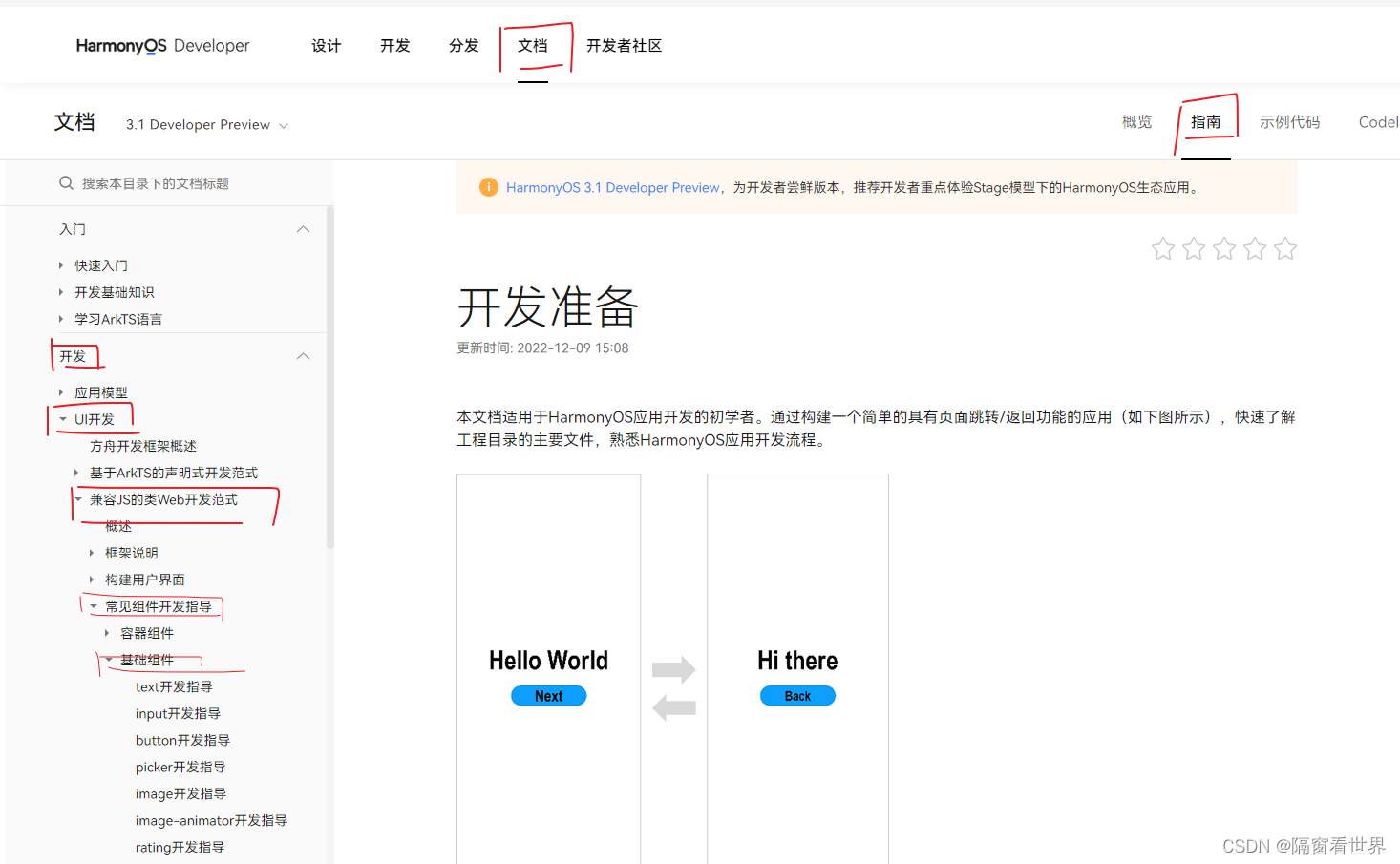This screenshot has height=864, width=1400.
Task: Collapse the UI开发 tree node
Action: pyautogui.click(x=62, y=419)
